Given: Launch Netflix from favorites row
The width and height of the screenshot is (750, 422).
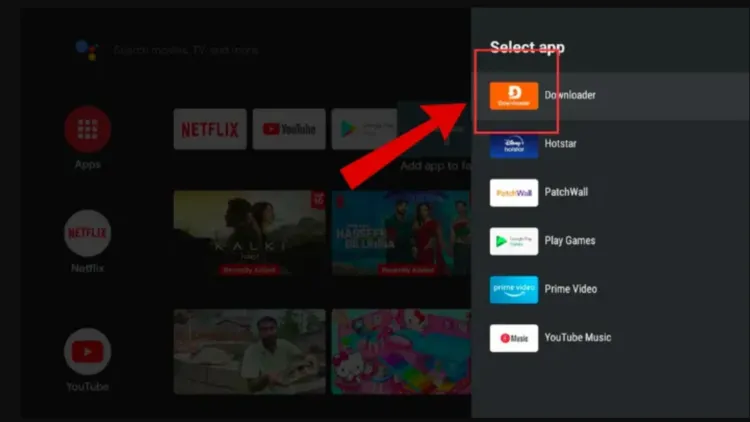Looking at the screenshot, I should [210, 129].
